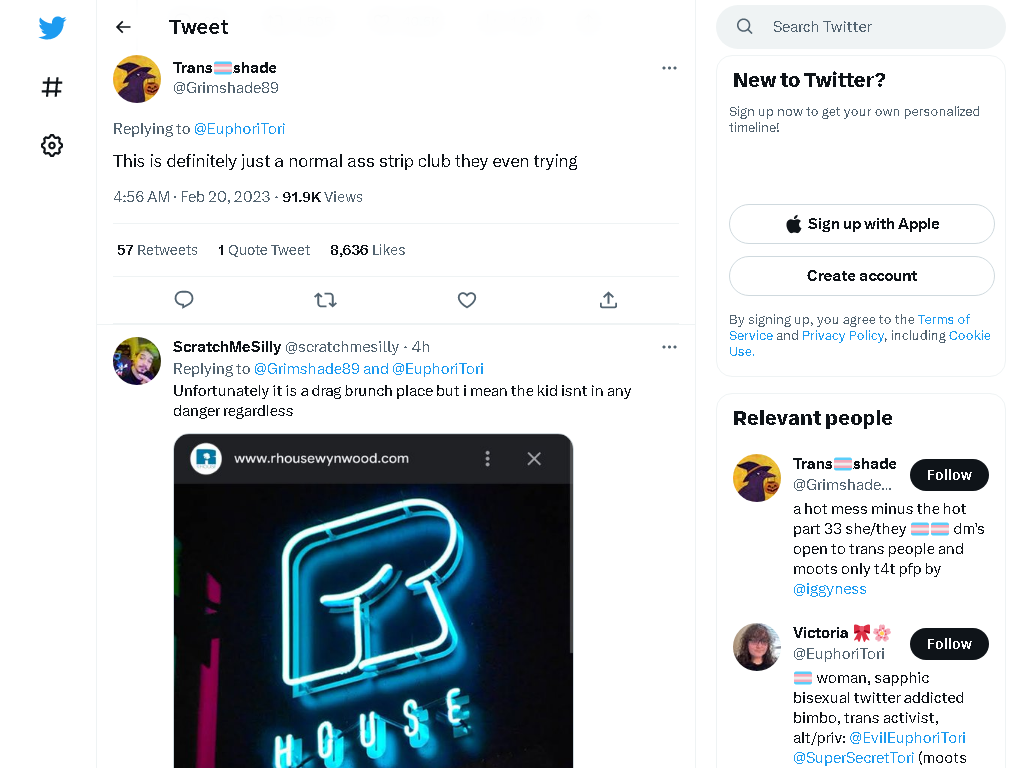Share the tweet with the upload icon
This screenshot has height=768, width=1024.
(x=608, y=300)
